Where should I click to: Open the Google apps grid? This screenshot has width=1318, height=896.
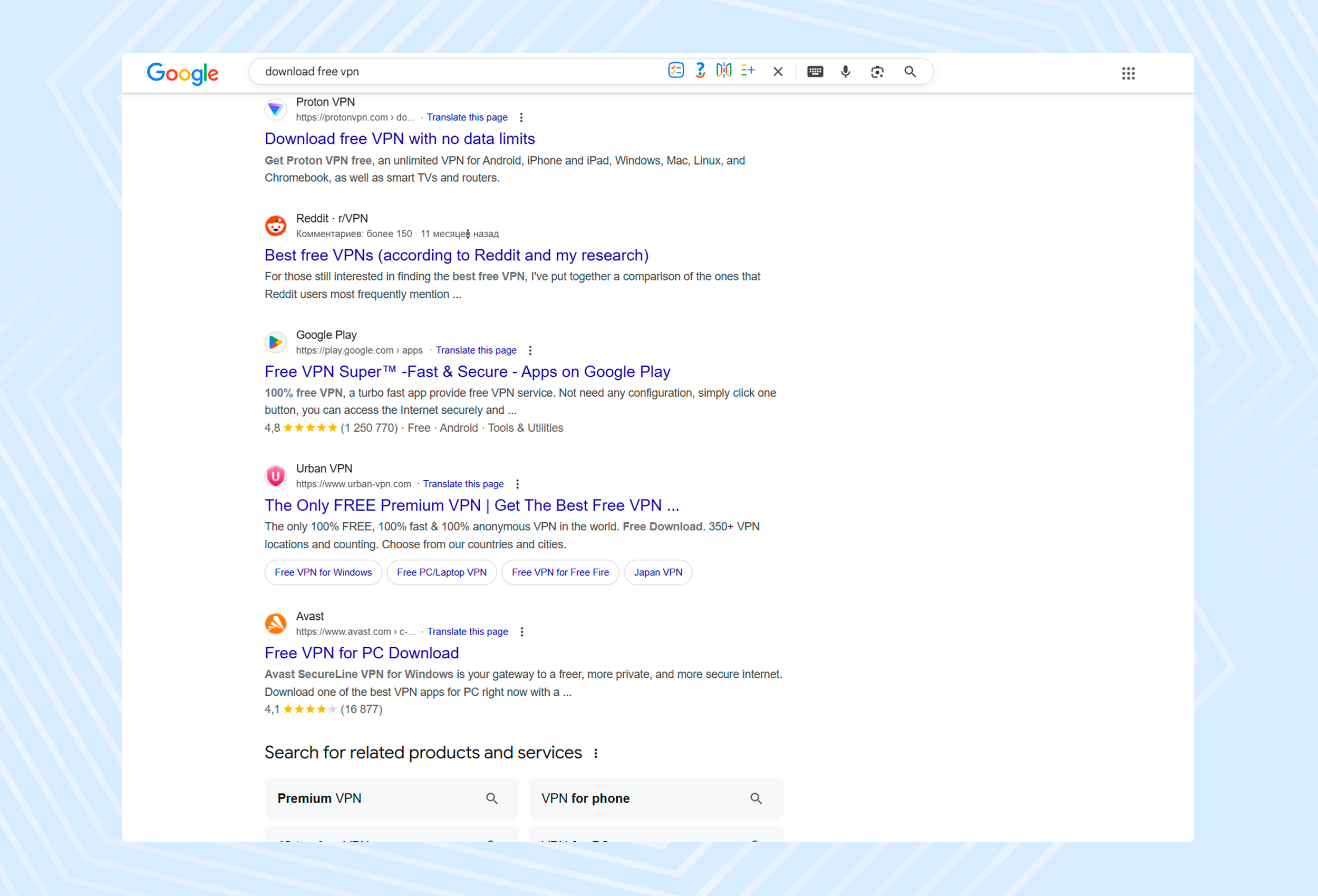pos(1128,73)
